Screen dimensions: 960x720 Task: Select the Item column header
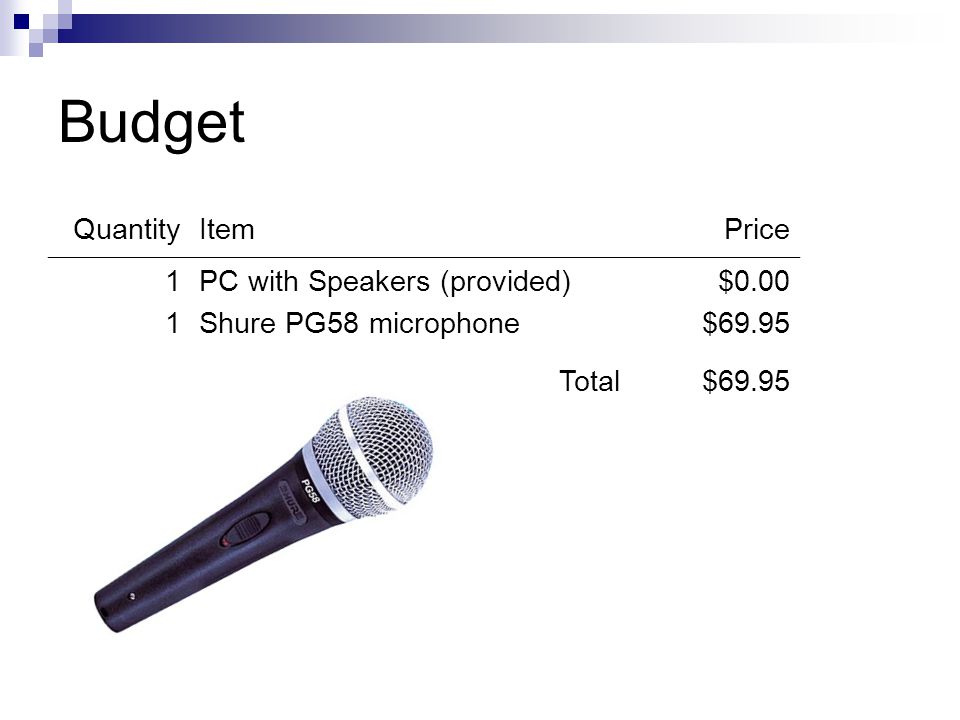[x=227, y=230]
